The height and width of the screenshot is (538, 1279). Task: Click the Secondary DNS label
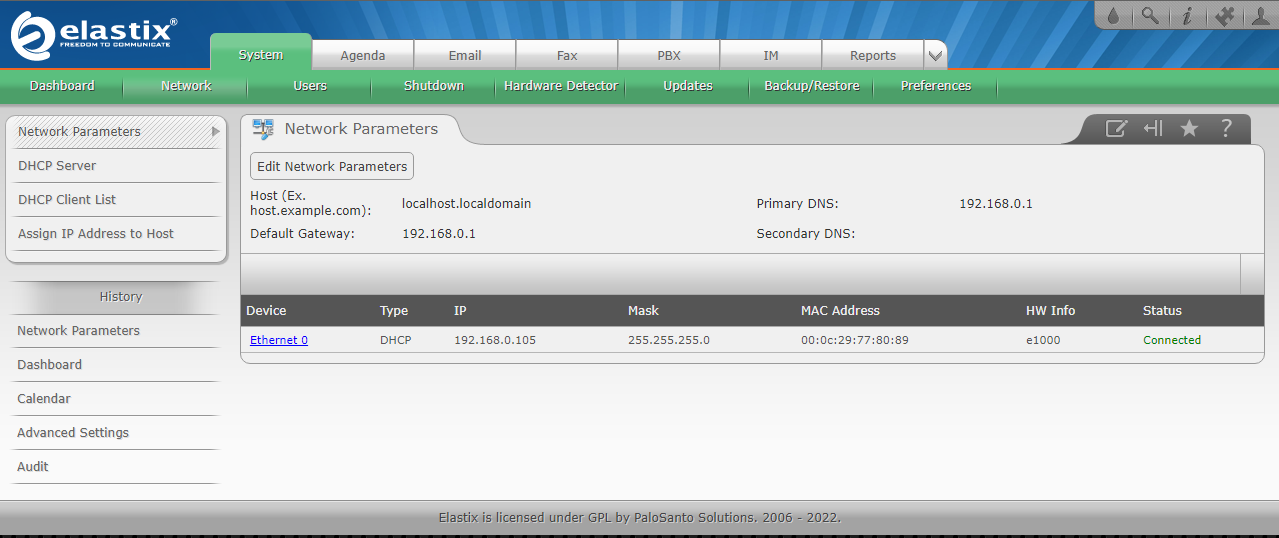tap(806, 234)
